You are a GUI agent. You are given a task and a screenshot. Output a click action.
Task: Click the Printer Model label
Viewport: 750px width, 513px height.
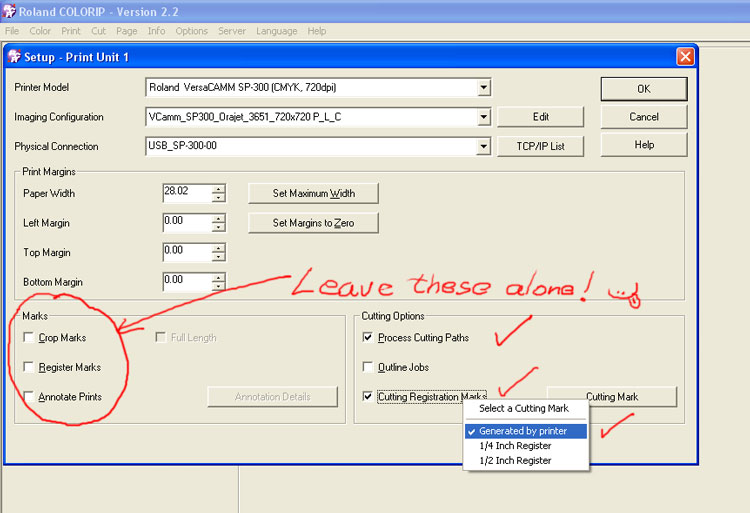pyautogui.click(x=42, y=87)
